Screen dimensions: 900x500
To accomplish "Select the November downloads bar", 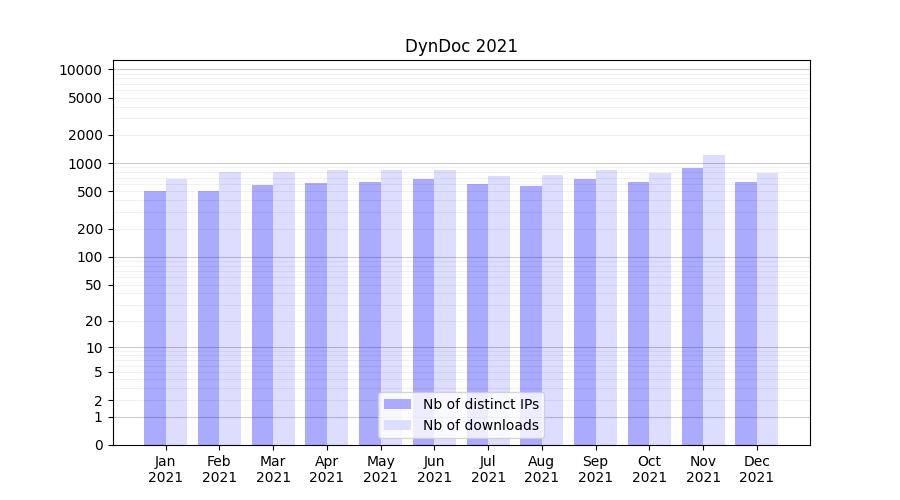I will point(714,300).
